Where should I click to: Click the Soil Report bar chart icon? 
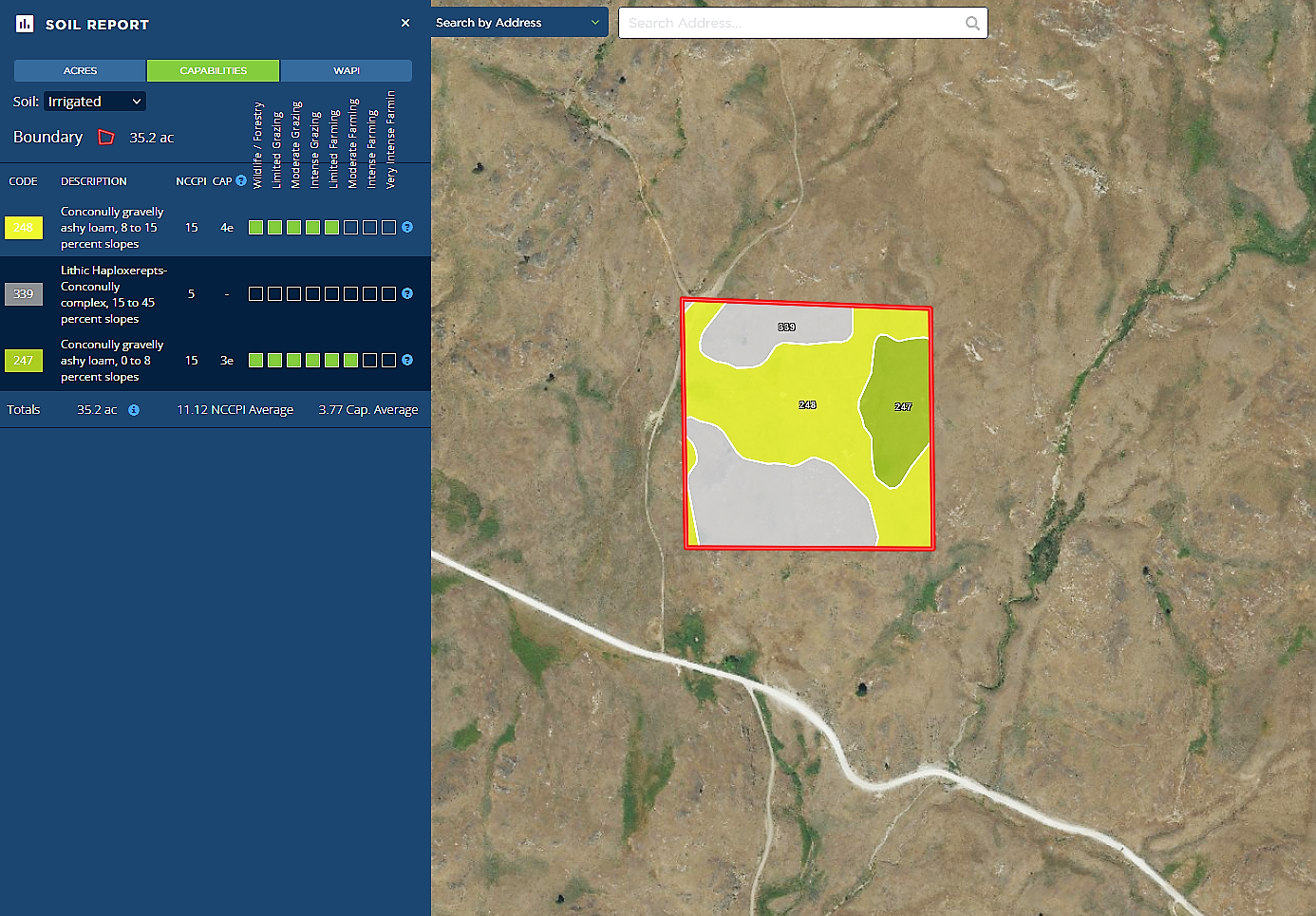click(25, 24)
